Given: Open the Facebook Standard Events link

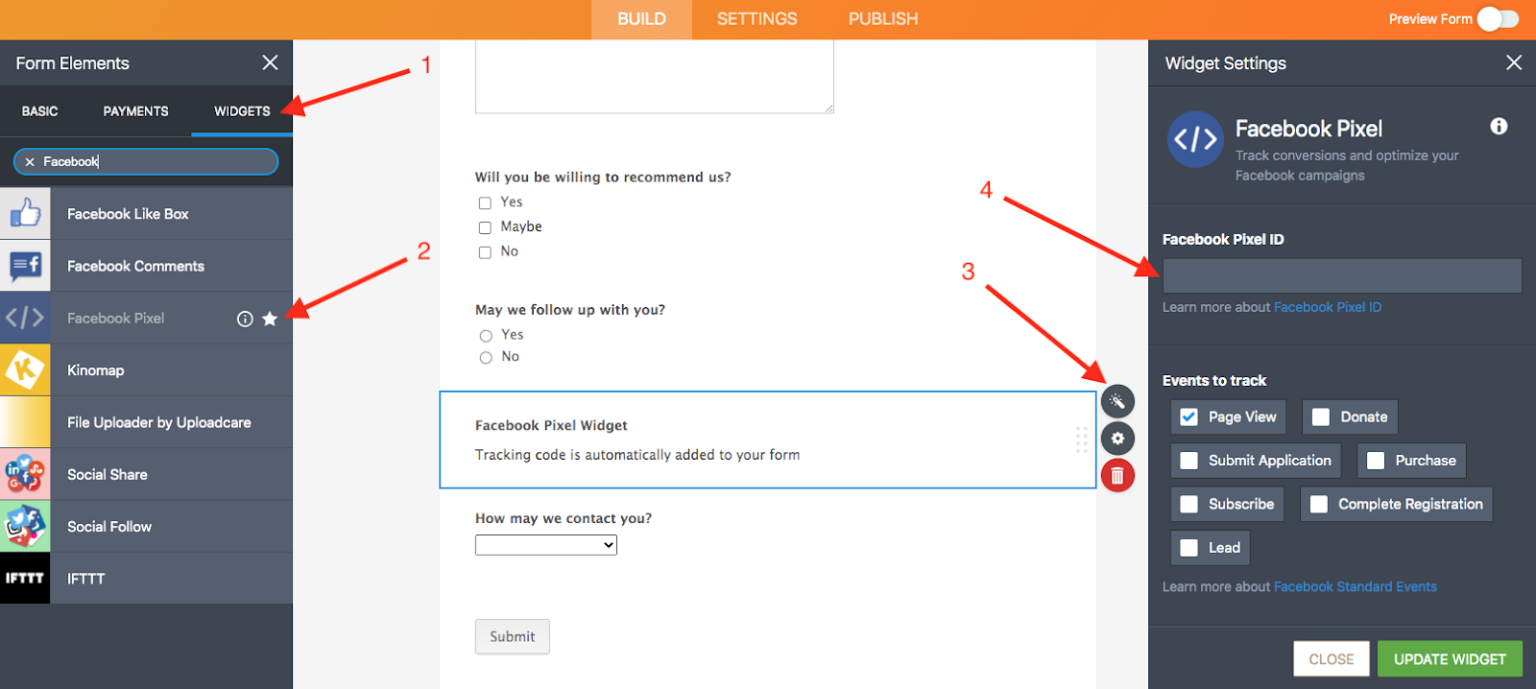Looking at the screenshot, I should (x=1355, y=586).
